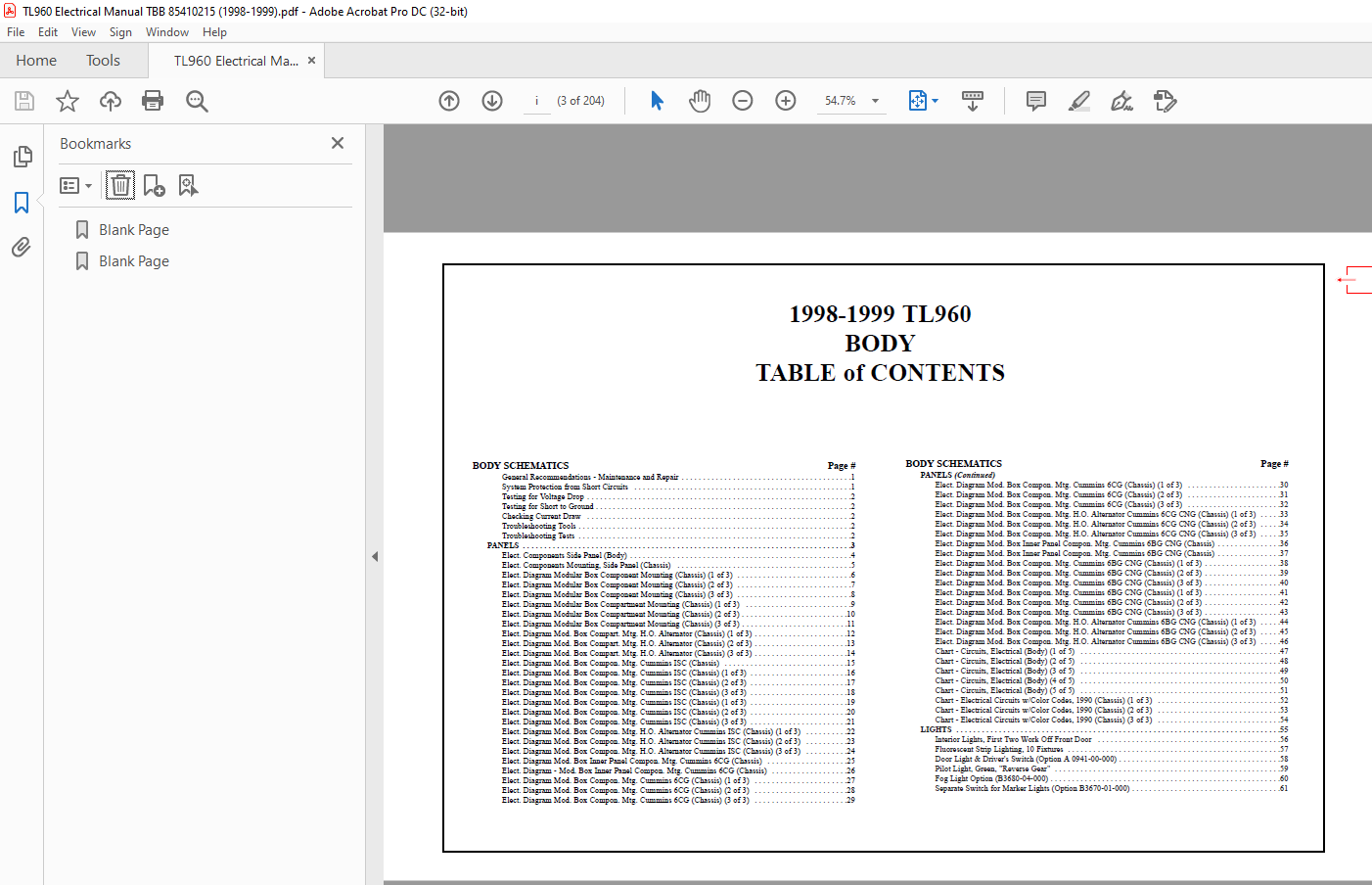
Task: Open Page Thumbnails panel in sidebar
Action: [22, 157]
